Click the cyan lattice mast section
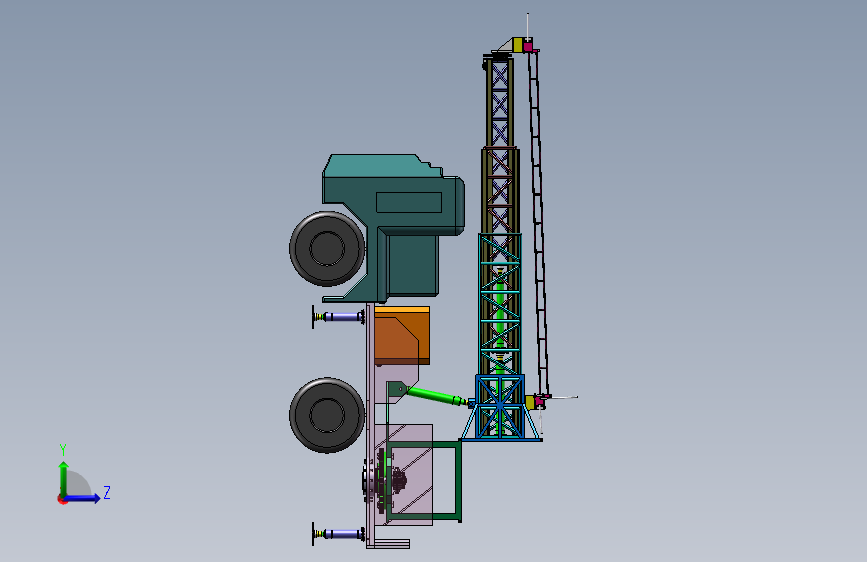The image size is (867, 562). coord(500,304)
